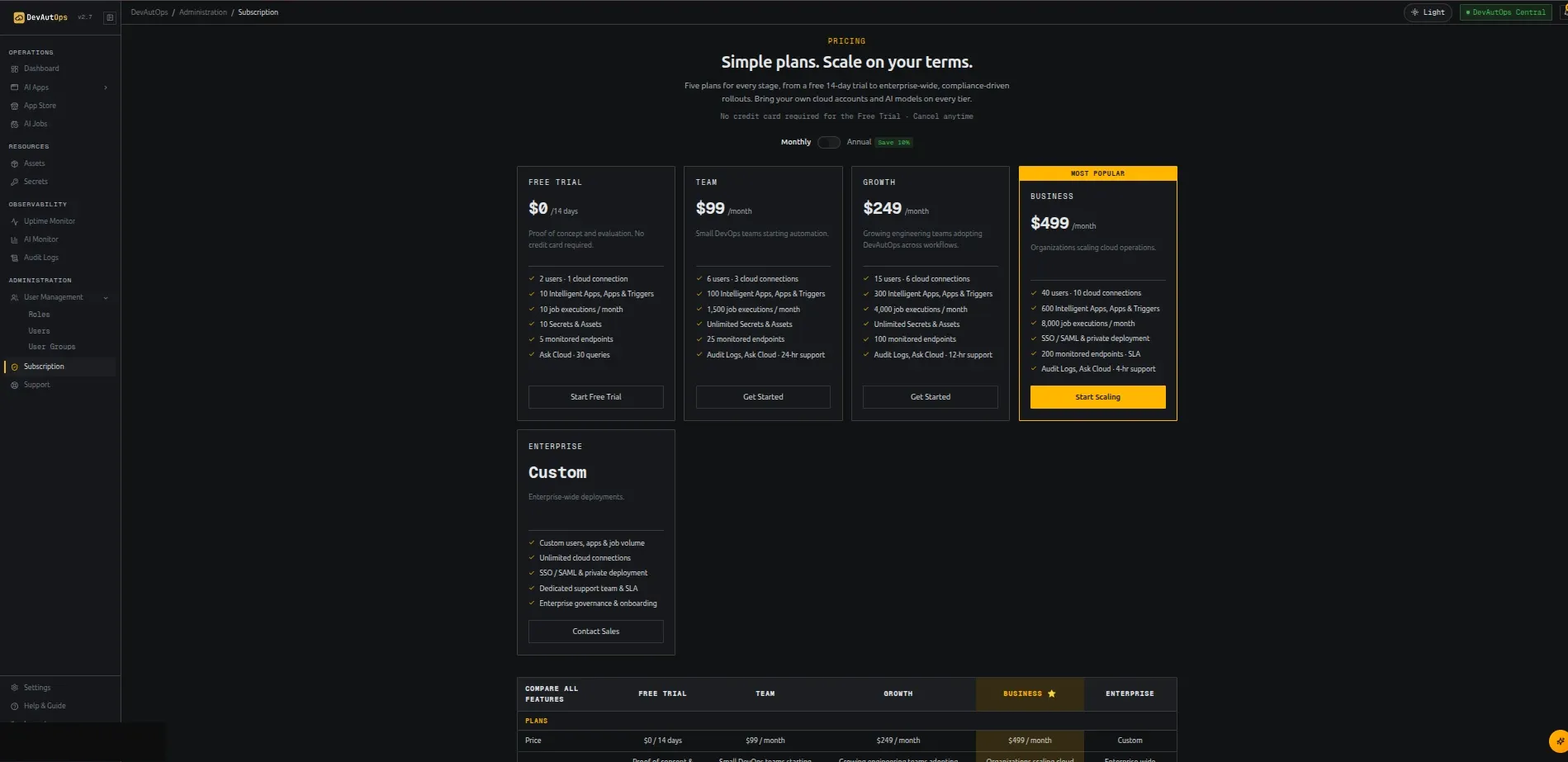
Task: Click the Help & Guide question icon
Action: click(14, 706)
